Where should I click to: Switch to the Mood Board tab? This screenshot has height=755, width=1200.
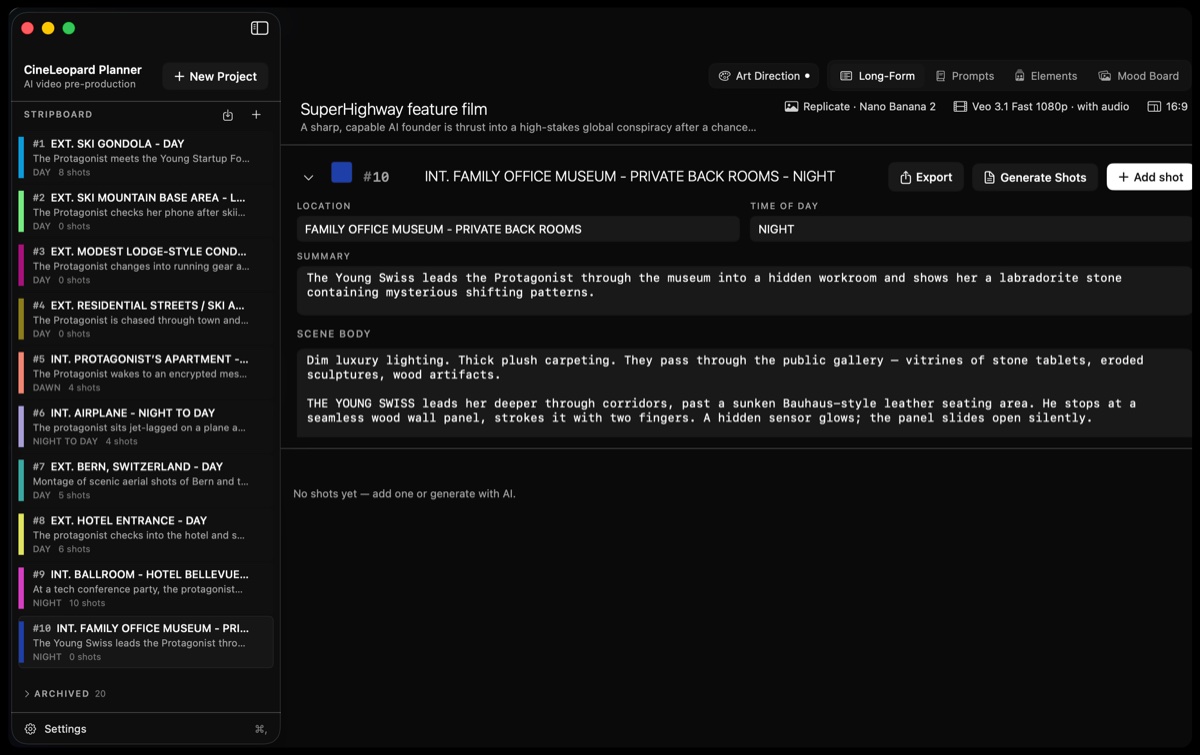1138,76
